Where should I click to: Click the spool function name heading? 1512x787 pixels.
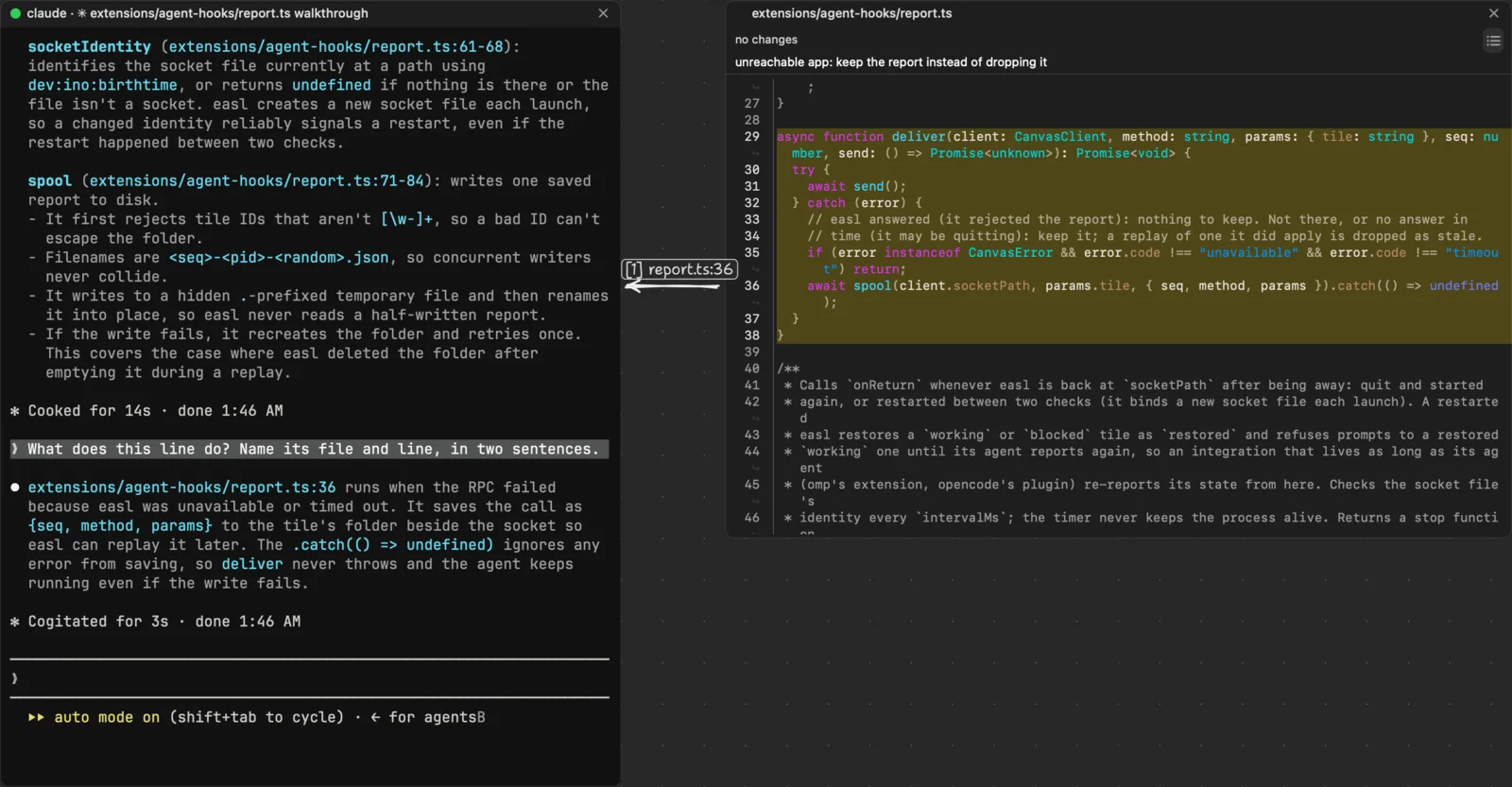49,180
